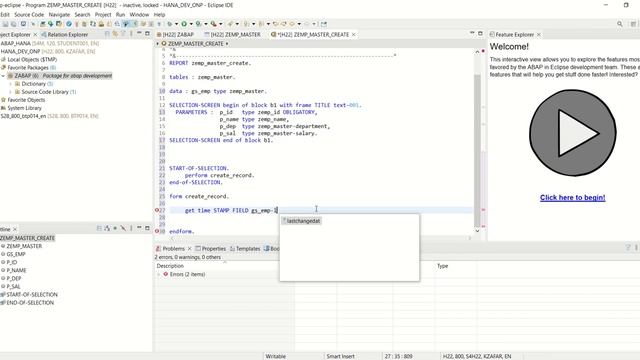This screenshot has width=640, height=360.
Task: Click the Project Explorer collapse-all icon
Action: 107,34
